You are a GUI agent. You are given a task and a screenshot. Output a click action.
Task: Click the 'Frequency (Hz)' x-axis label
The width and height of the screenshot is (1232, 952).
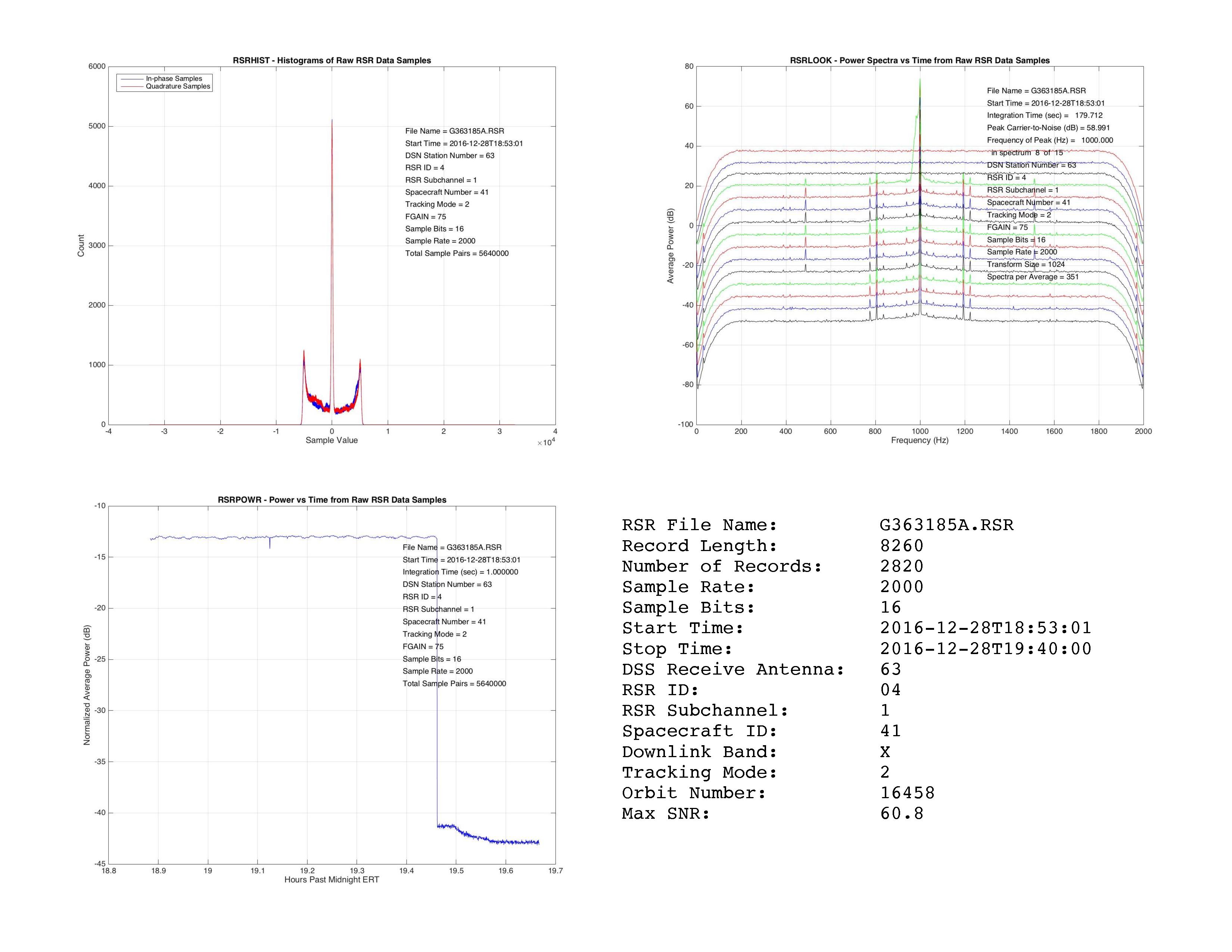point(920,441)
